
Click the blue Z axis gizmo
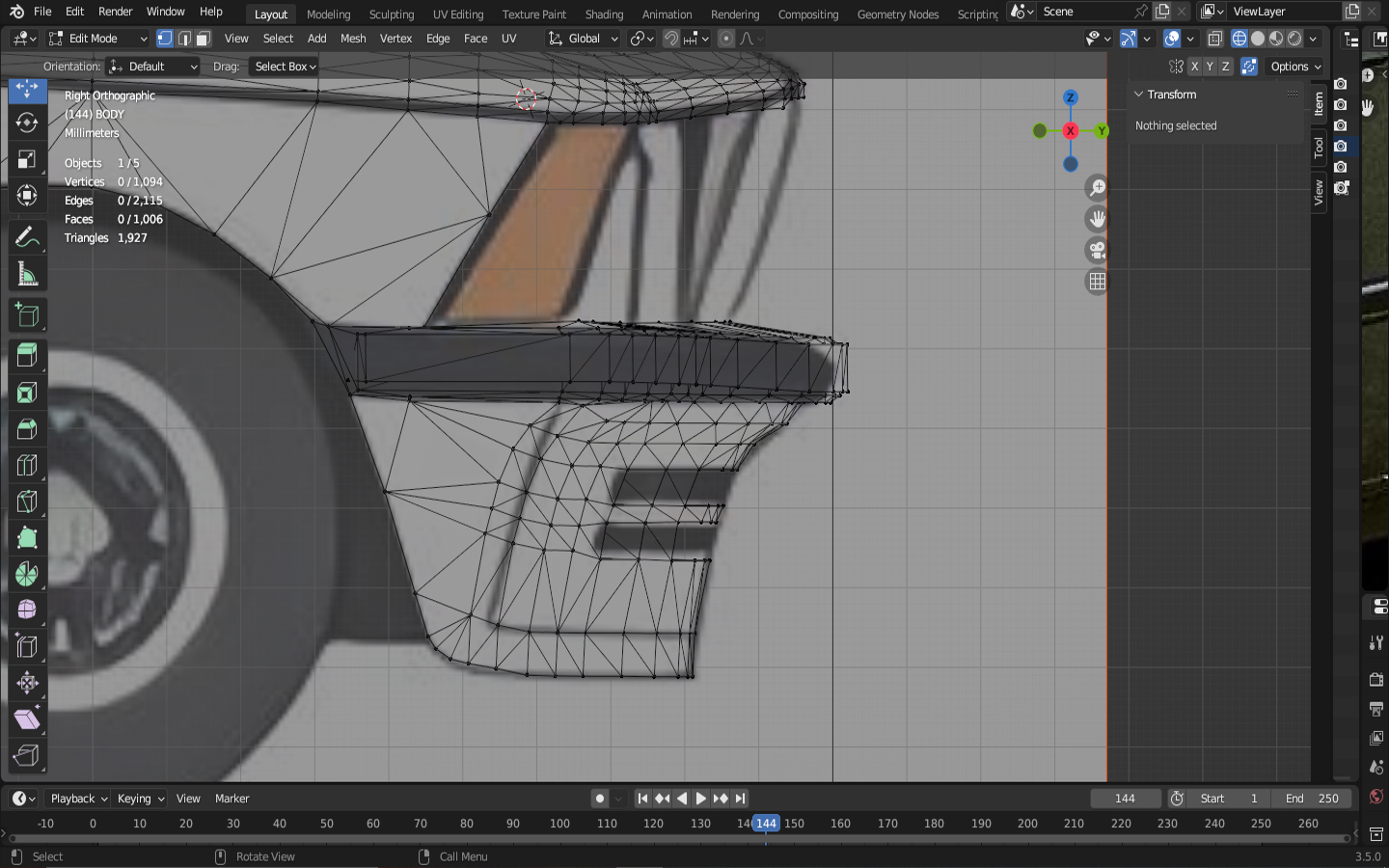pos(1071,97)
